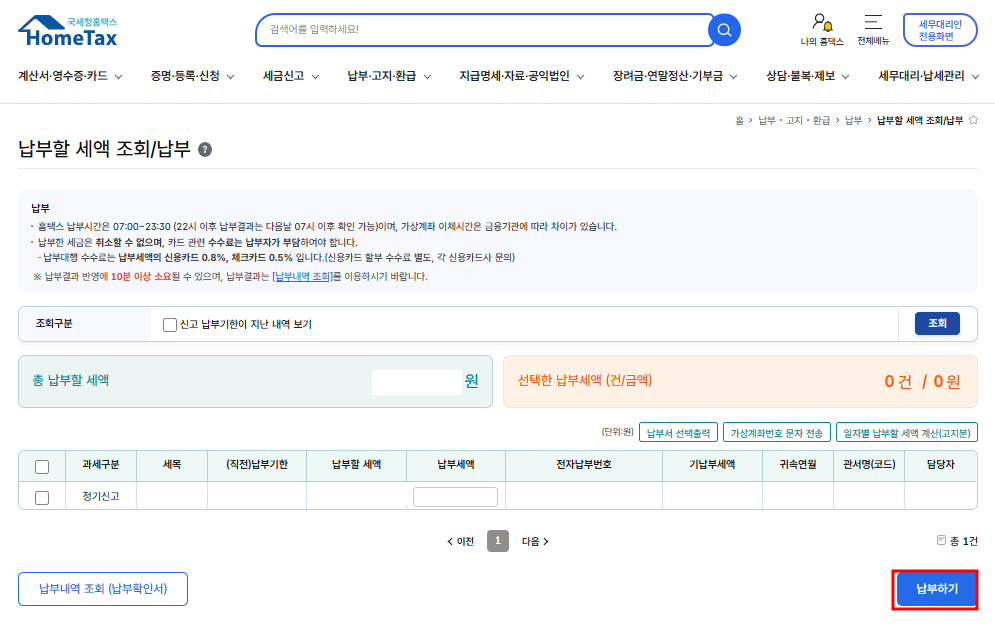995x625 pixels.
Task: Expand 계산서·영수증·카드 menu
Action: click(x=70, y=75)
